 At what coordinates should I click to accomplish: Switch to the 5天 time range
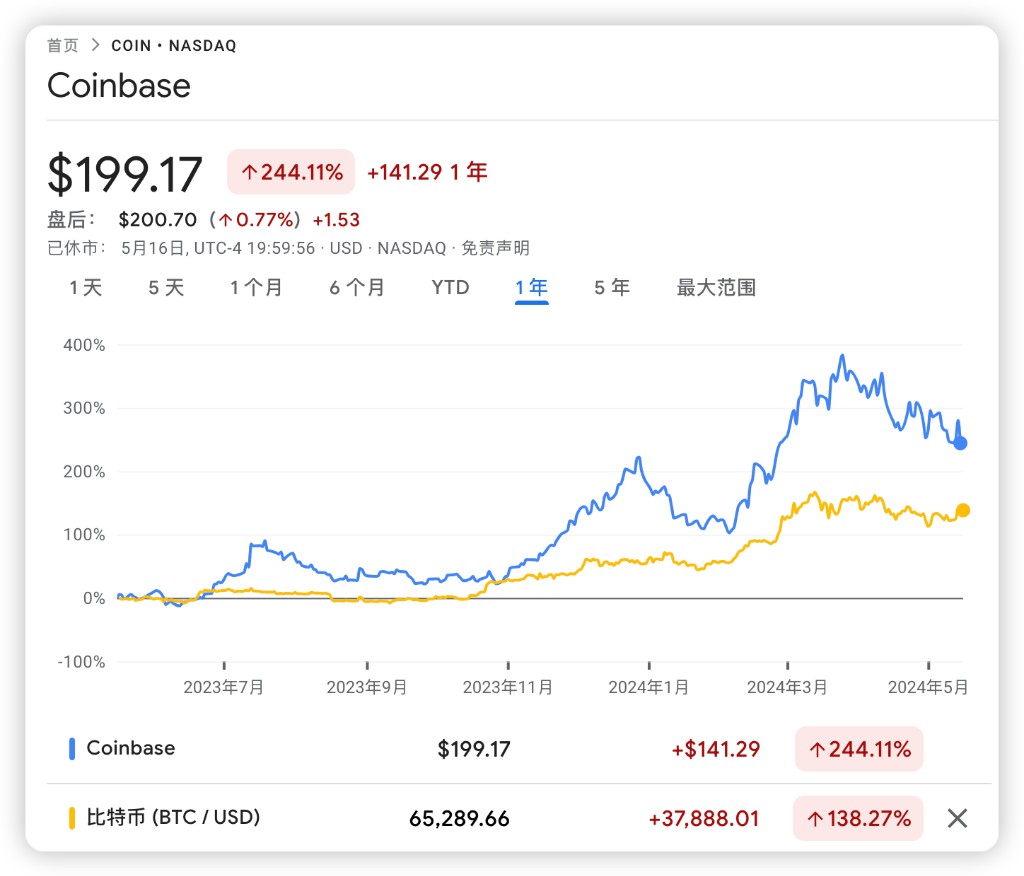point(166,288)
